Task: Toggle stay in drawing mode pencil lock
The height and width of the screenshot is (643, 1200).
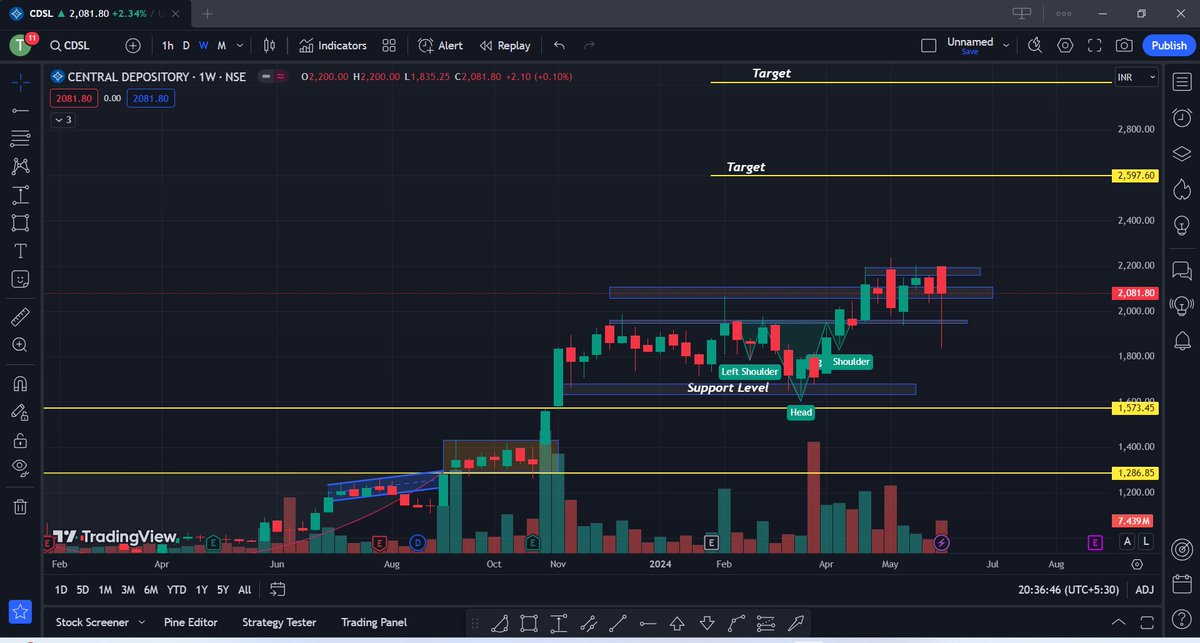Action: pos(20,411)
